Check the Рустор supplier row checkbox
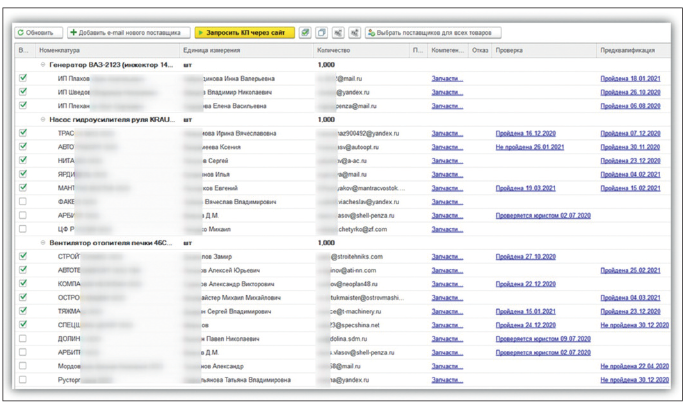686x405 pixels. pyautogui.click(x=23, y=379)
